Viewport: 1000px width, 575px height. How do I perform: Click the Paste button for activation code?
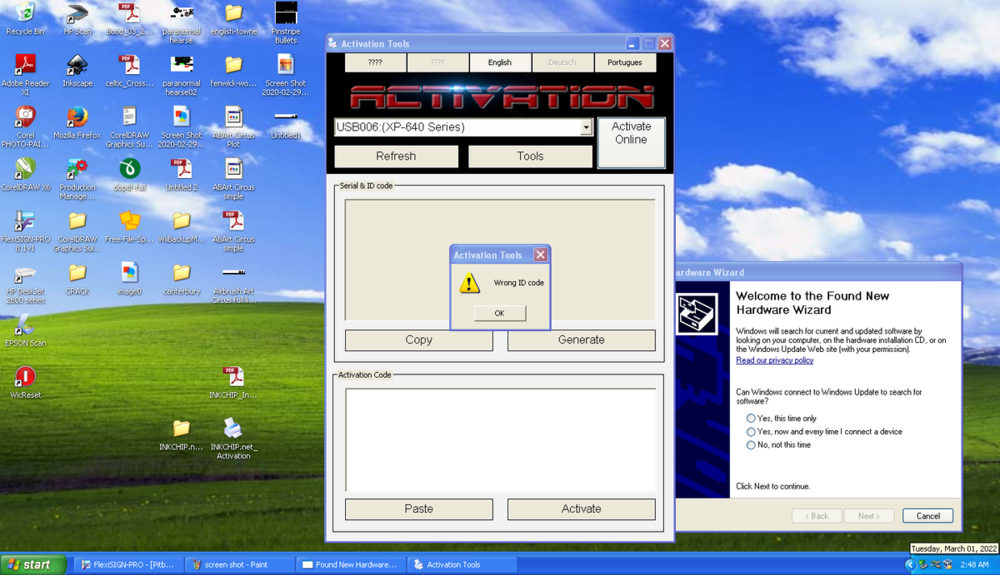(x=418, y=509)
